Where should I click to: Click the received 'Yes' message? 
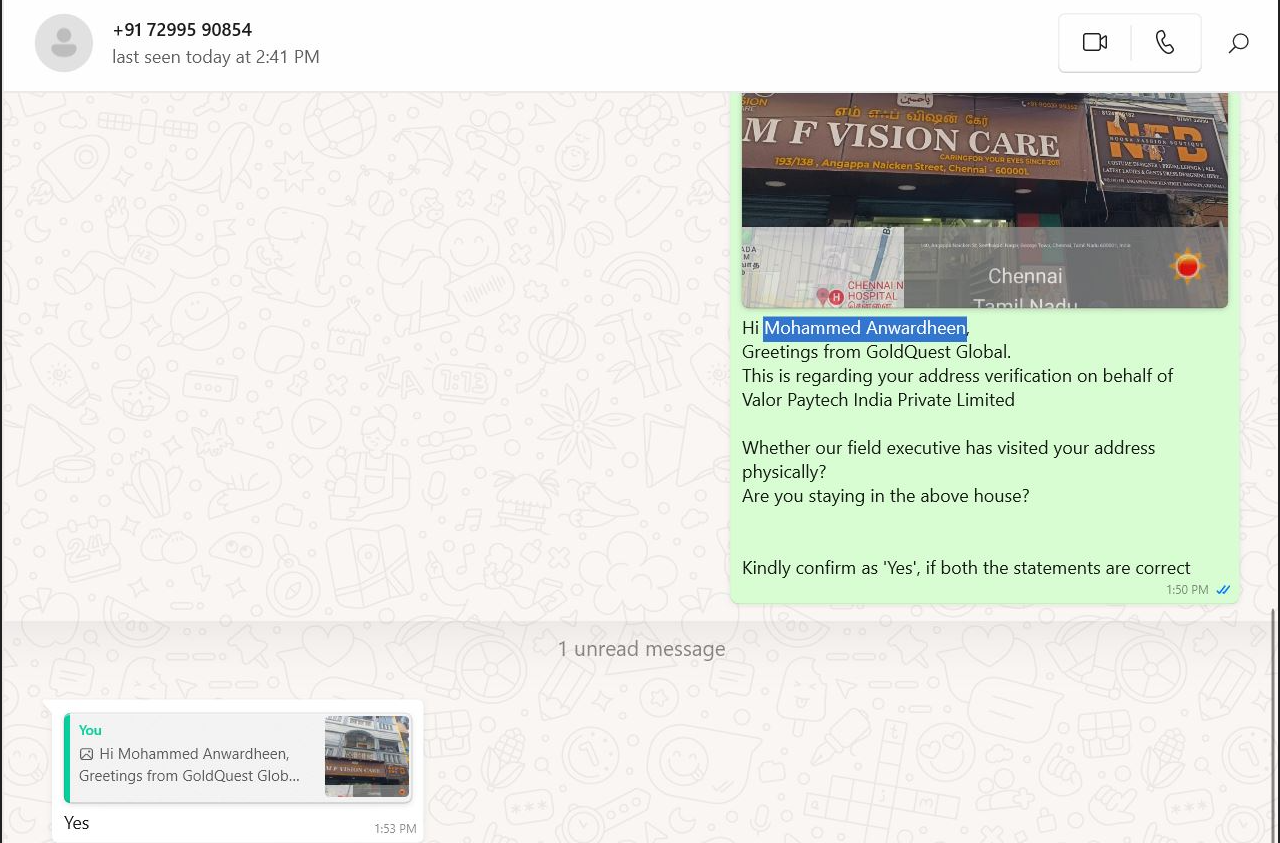(77, 823)
